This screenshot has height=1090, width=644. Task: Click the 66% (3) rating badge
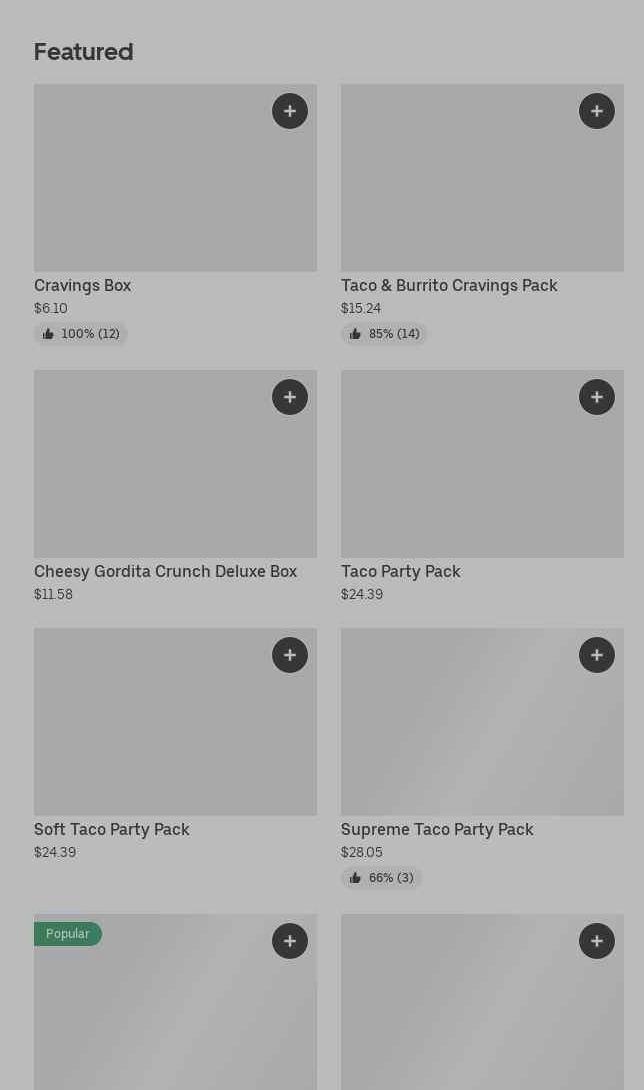pyautogui.click(x=382, y=878)
